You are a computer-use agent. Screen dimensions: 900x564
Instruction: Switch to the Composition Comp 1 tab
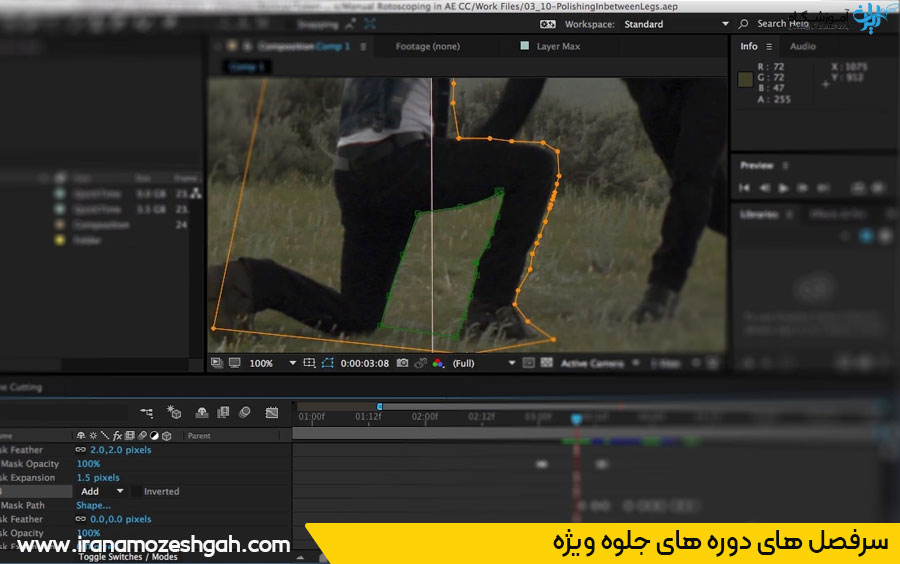(x=304, y=46)
